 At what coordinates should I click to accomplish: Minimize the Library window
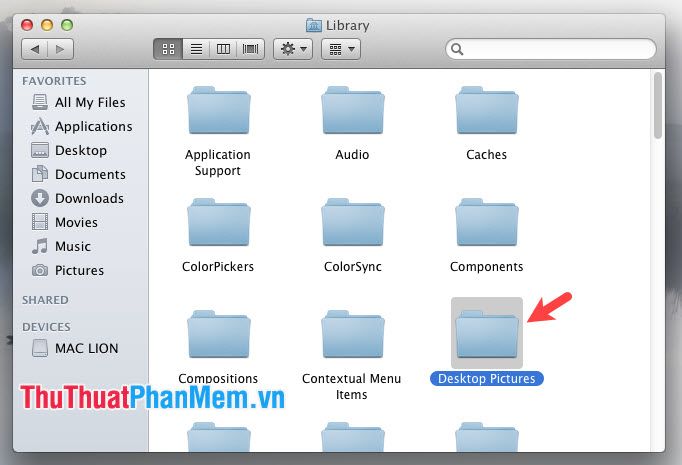click(47, 25)
